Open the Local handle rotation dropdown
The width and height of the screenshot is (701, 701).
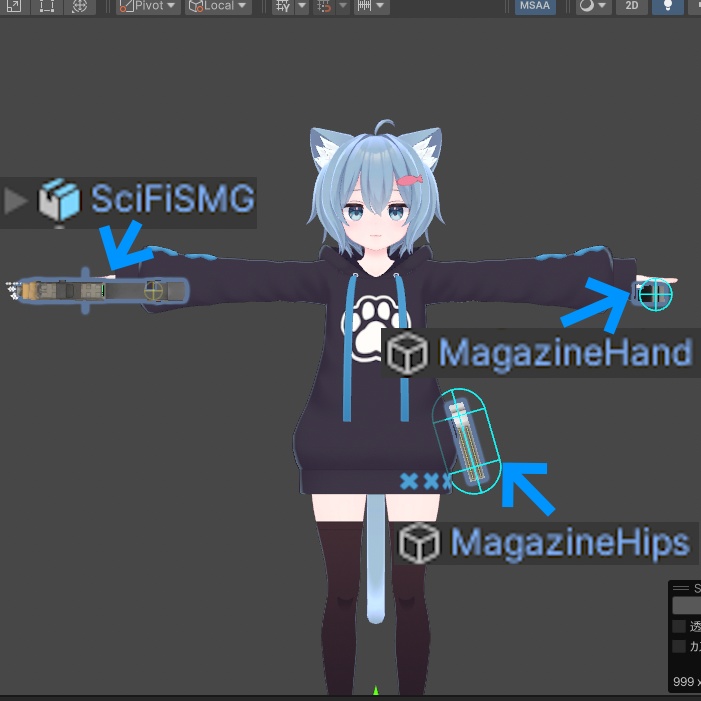tap(218, 6)
